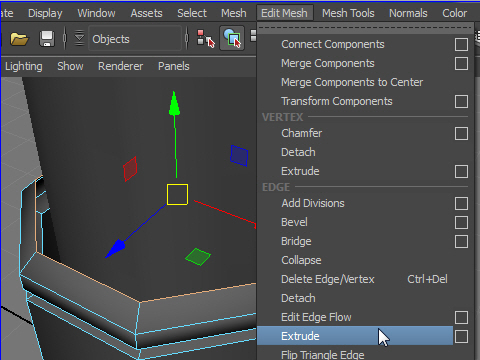Open options box for edge Bevel

[461, 223]
